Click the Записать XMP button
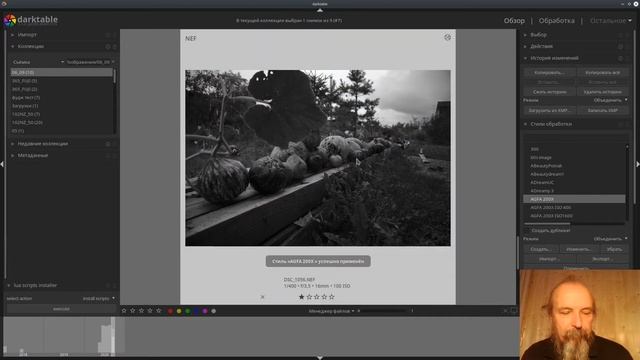 [x=603, y=111]
